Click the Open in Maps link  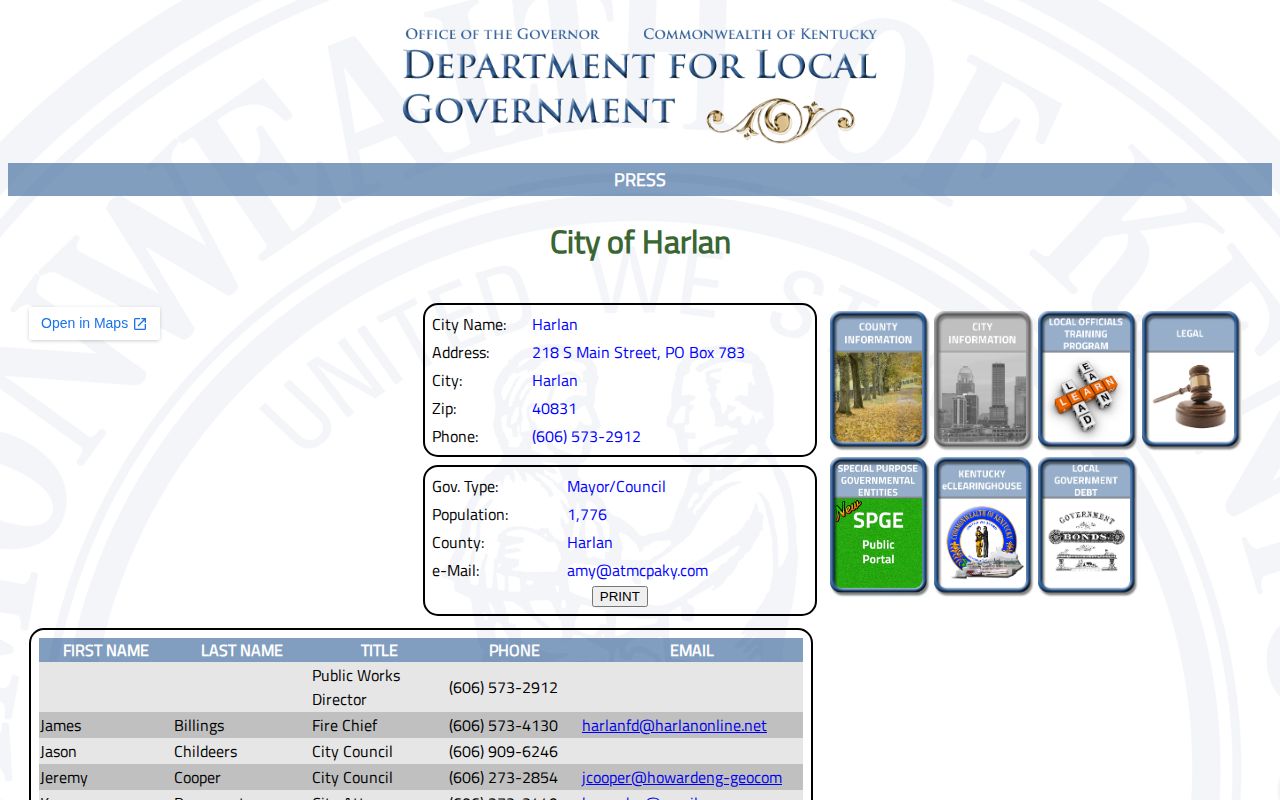click(94, 323)
